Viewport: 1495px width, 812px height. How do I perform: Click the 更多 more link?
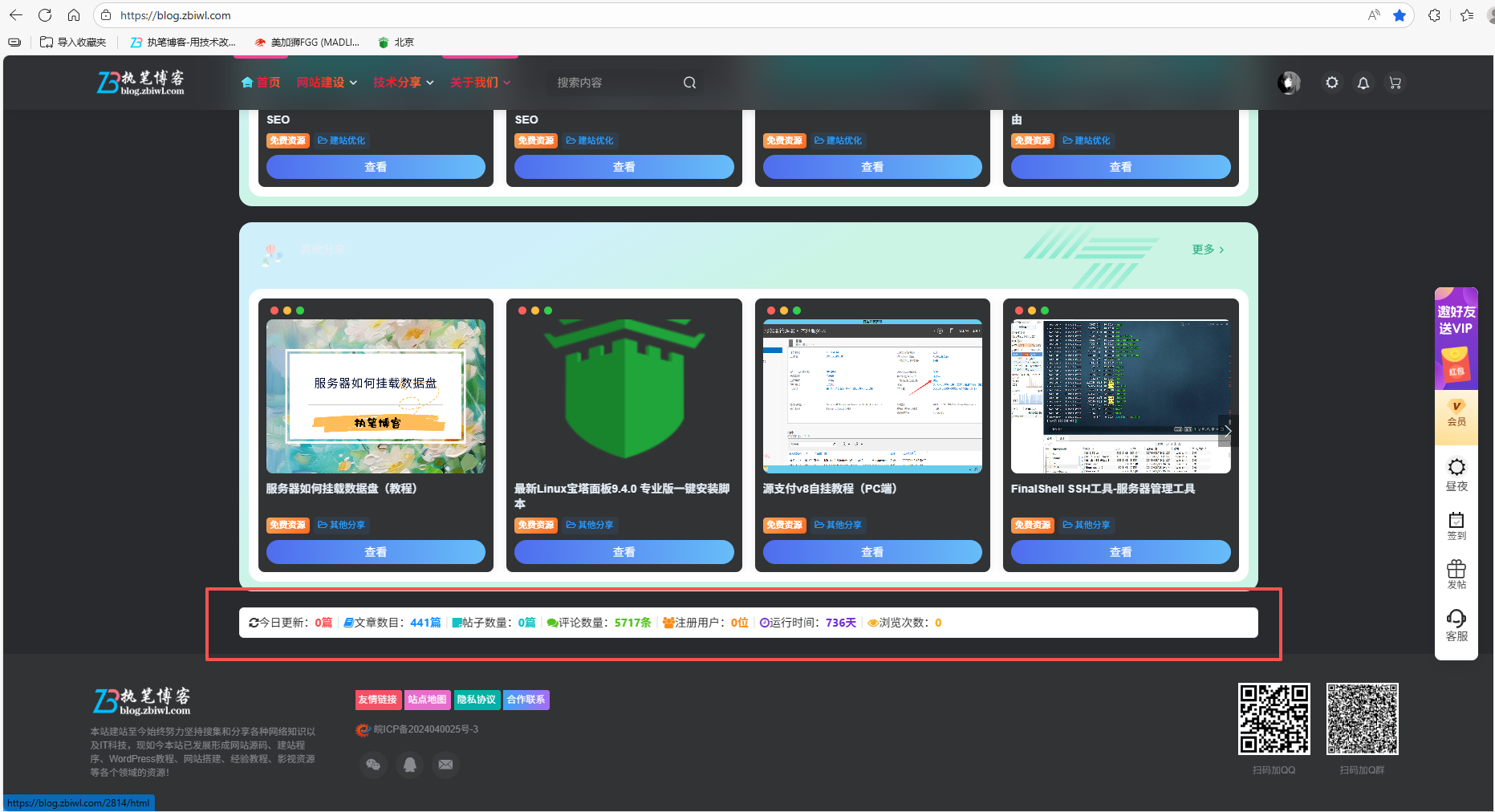[1207, 250]
